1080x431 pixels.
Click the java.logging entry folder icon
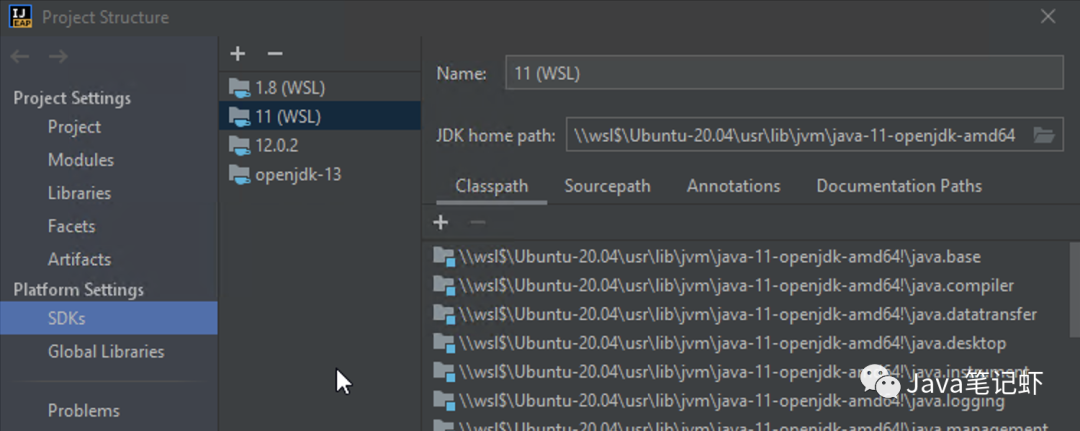444,401
